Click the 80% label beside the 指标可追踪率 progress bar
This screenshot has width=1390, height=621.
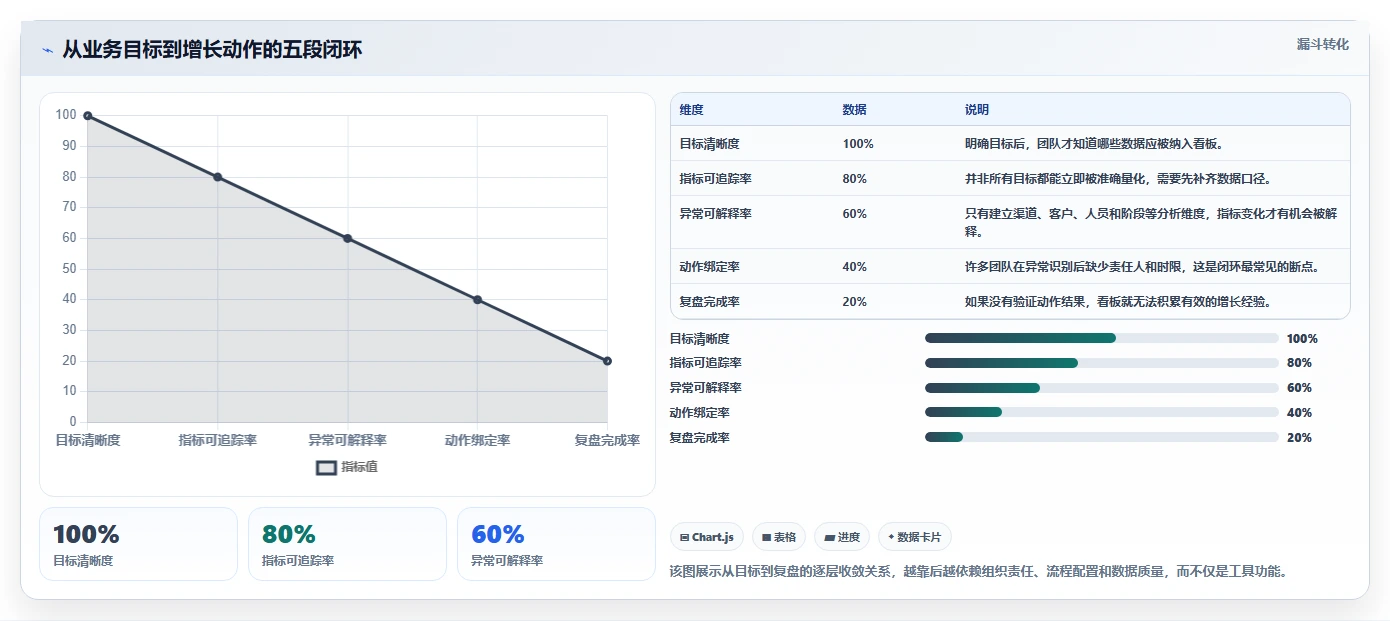1299,363
